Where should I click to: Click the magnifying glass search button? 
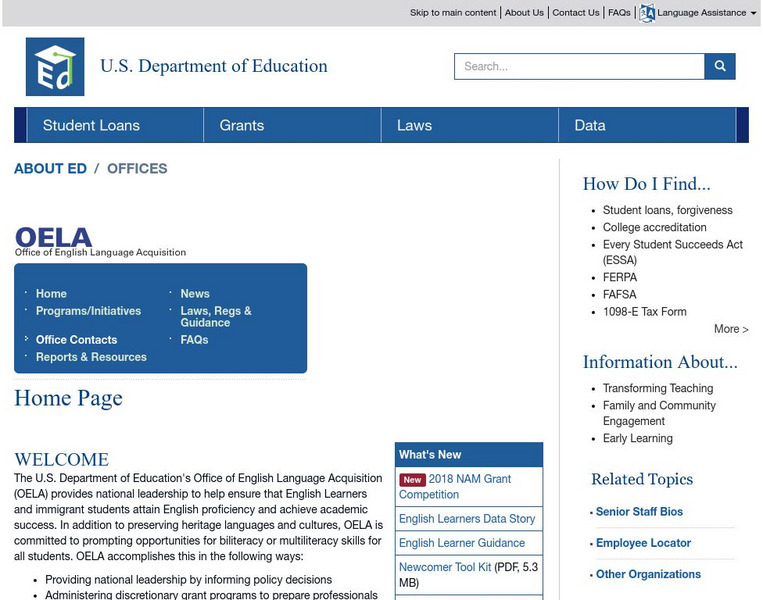(x=720, y=66)
